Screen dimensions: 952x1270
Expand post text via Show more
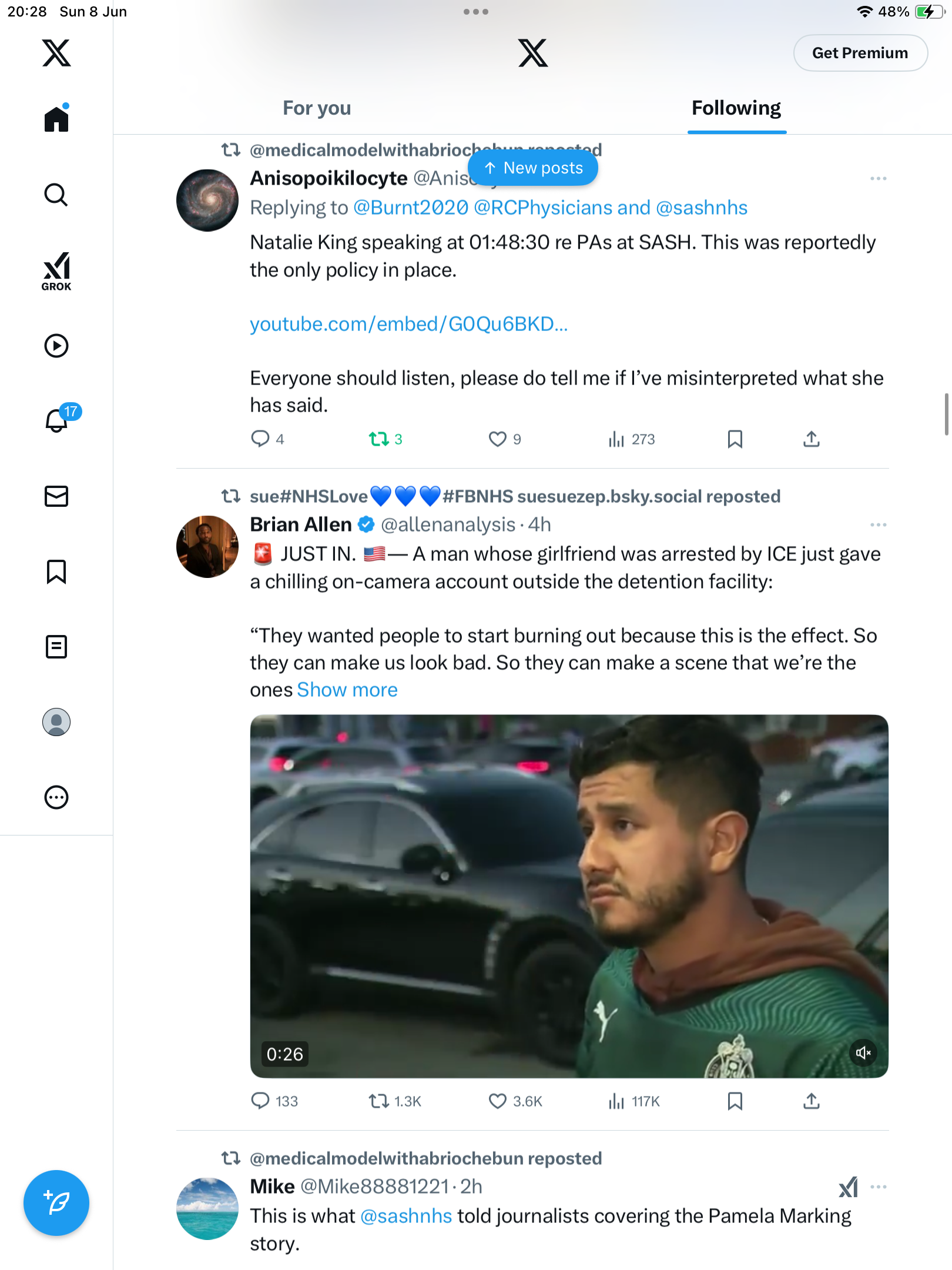[x=347, y=690]
